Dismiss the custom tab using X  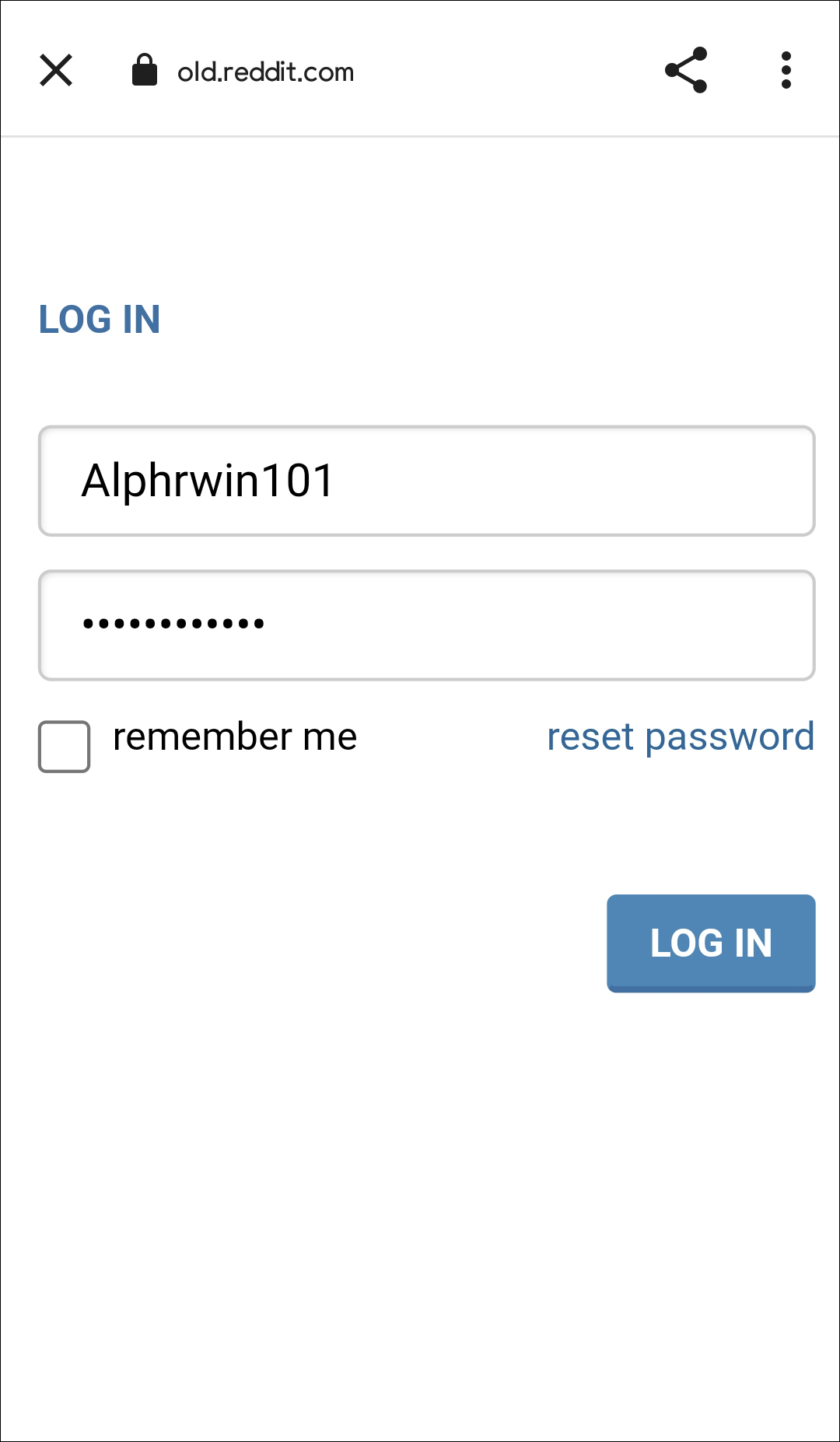(56, 71)
